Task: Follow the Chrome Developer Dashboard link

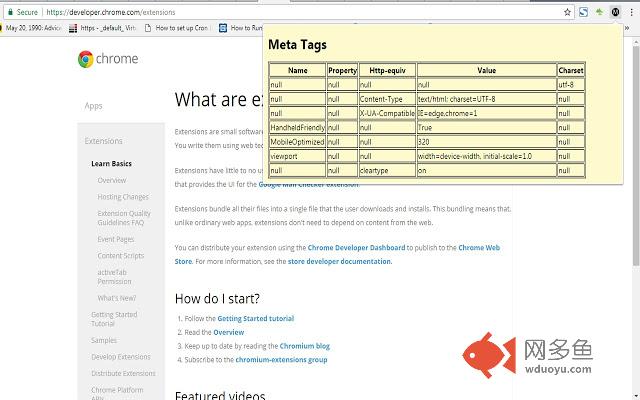Action: [356, 248]
